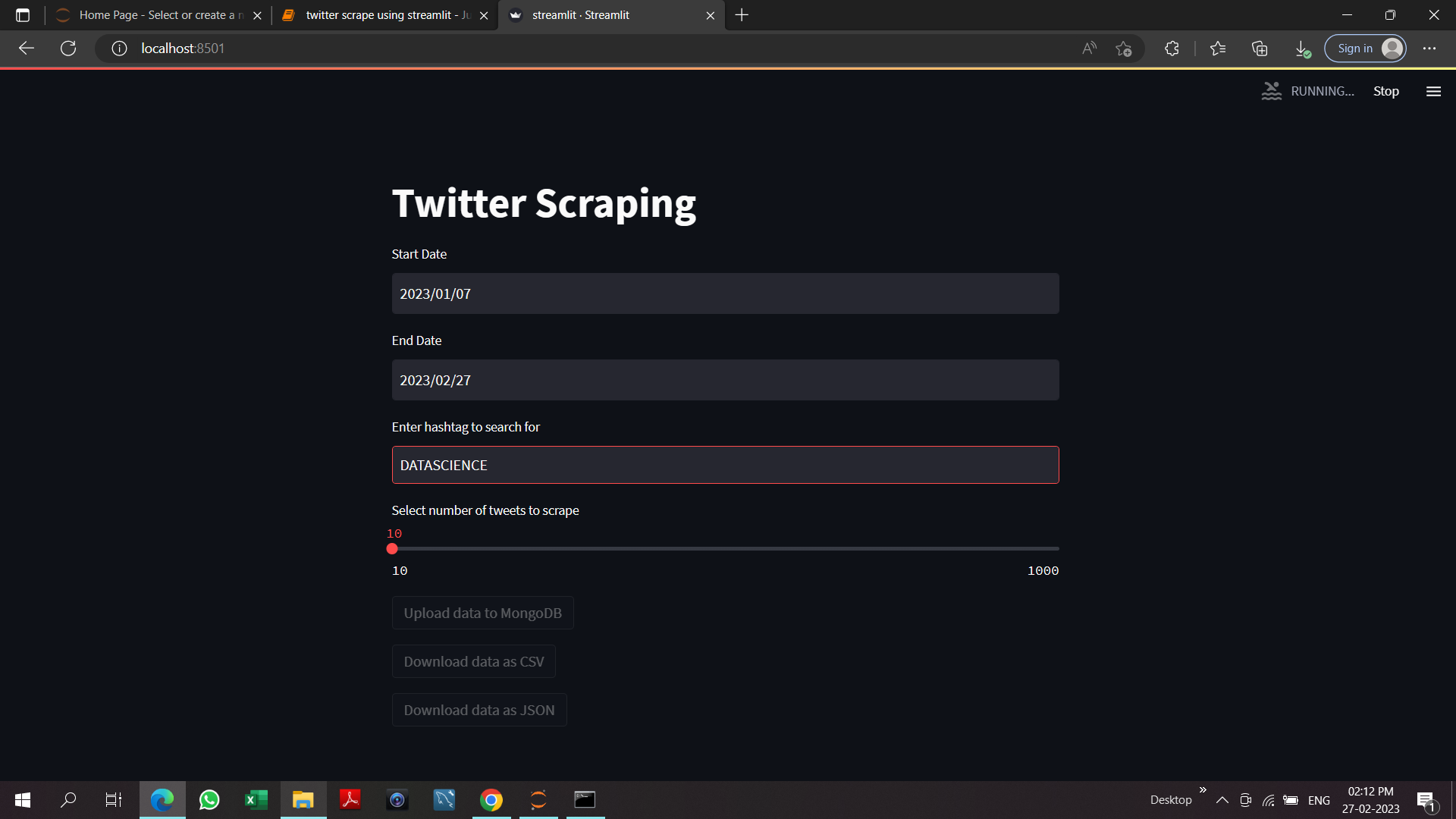Image resolution: width=1456 pixels, height=819 pixels.
Task: Launch WhatsApp from the taskbar
Action: click(x=209, y=800)
